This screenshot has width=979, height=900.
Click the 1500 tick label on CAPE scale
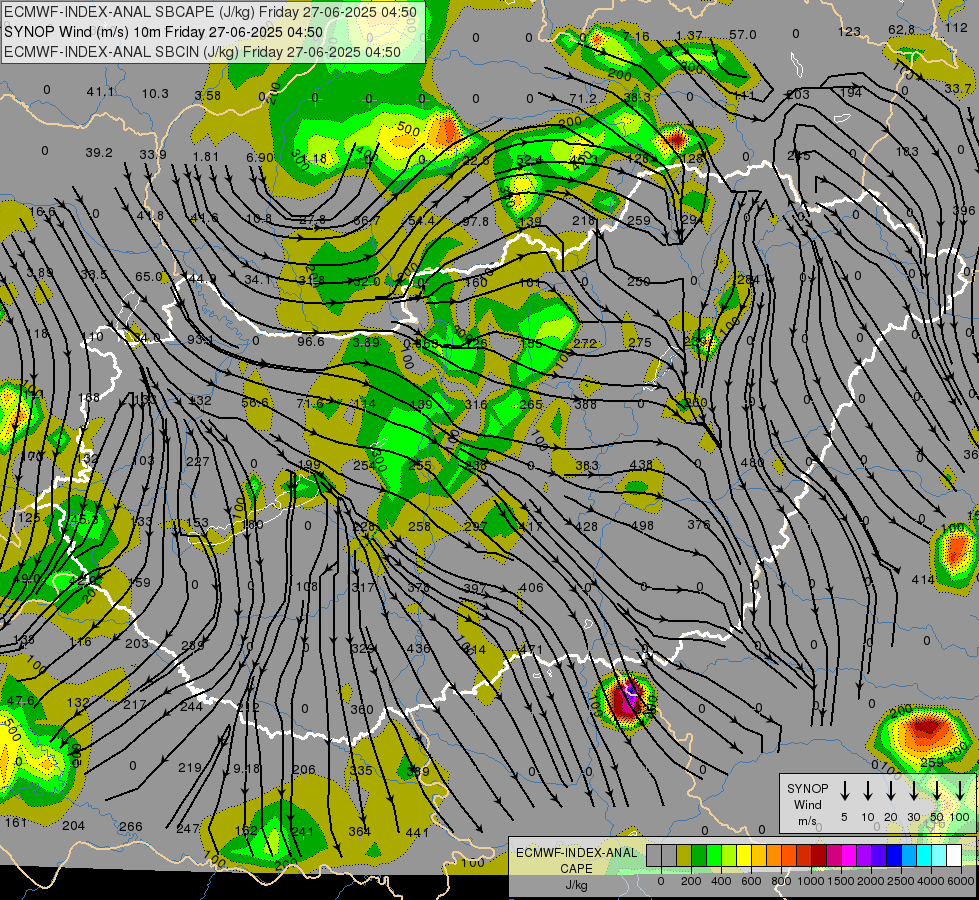pyautogui.click(x=840, y=881)
